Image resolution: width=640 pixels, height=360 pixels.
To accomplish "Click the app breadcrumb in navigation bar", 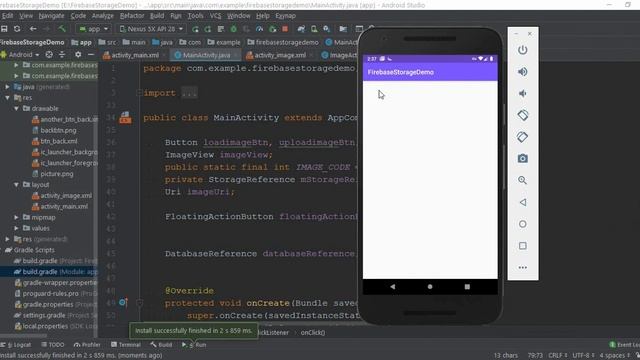I will (x=81, y=42).
